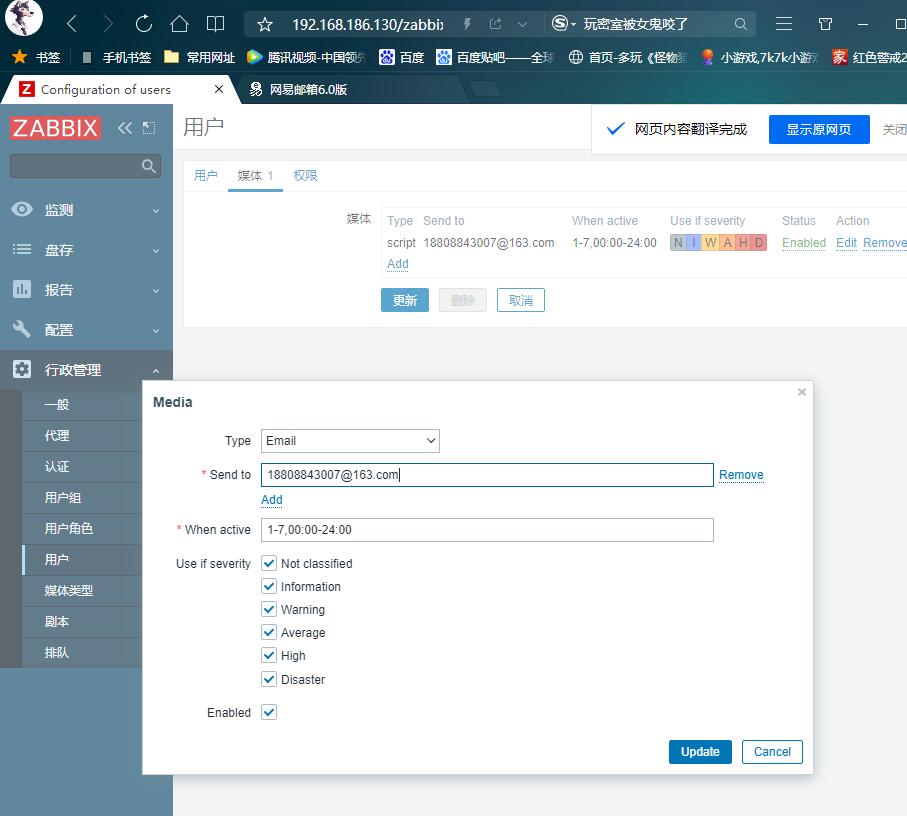
Task: Collapse the 行政管理 administration menu
Action: point(86,370)
